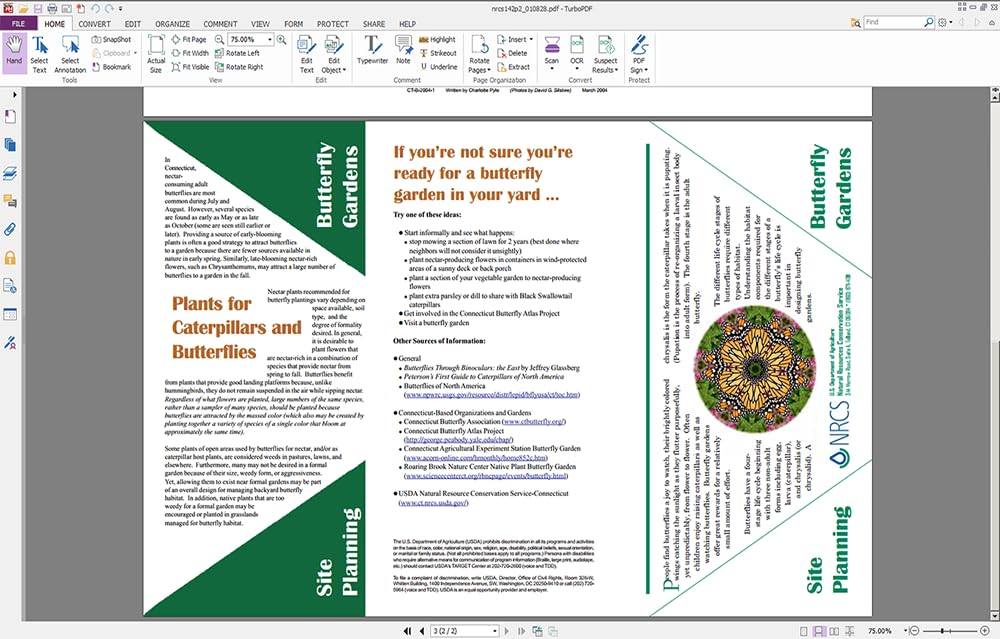Follow the www.ctbutterfly.org link
This screenshot has width=1000, height=639.
534,422
